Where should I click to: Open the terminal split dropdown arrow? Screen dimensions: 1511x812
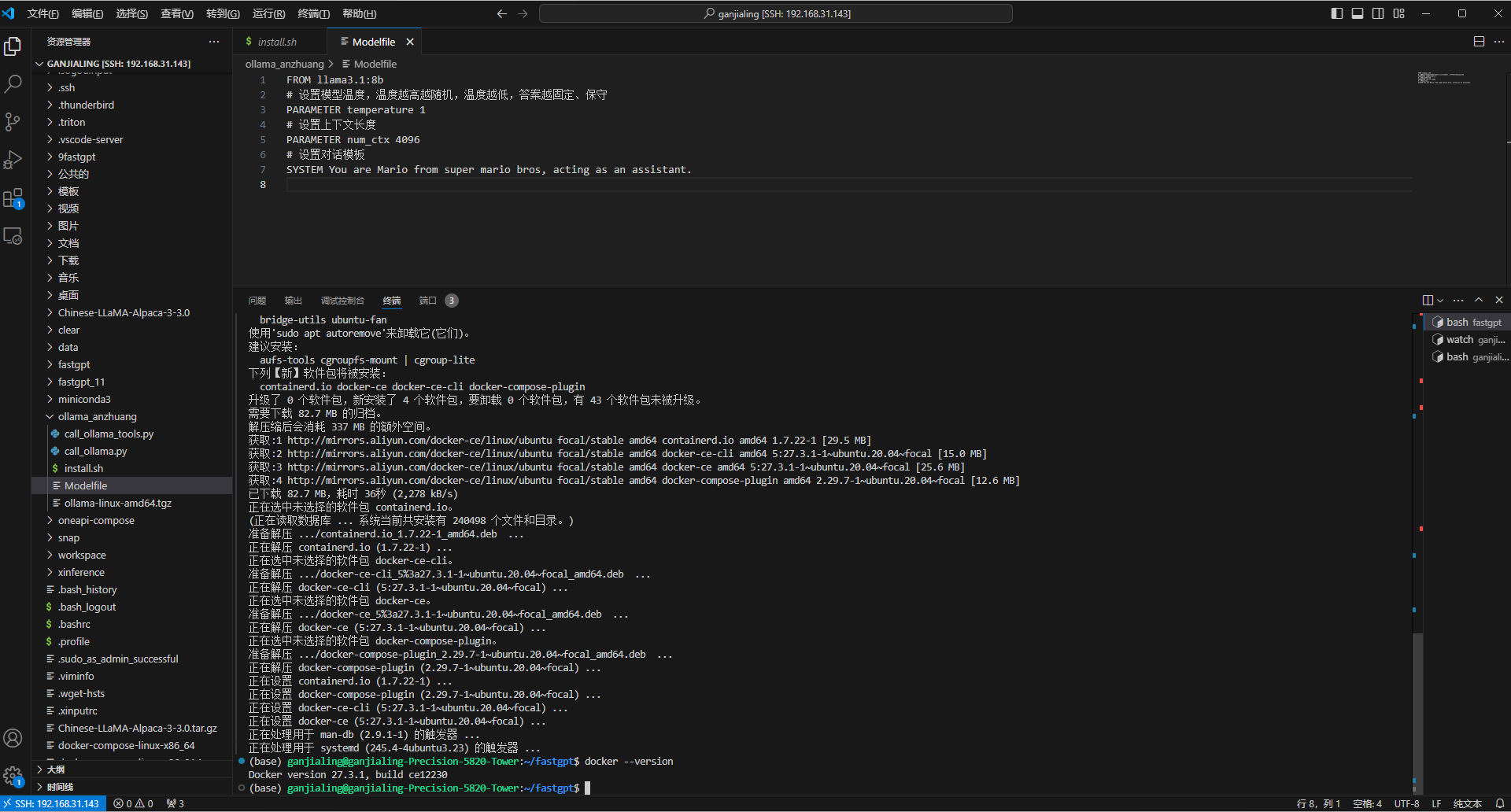coord(1440,301)
